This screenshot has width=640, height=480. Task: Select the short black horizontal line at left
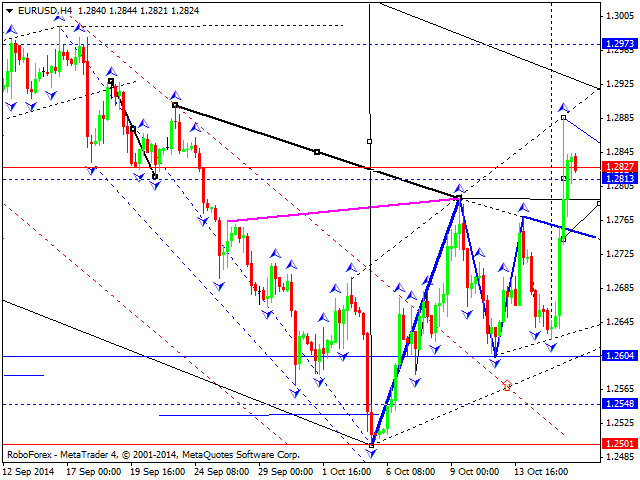pos(24,375)
